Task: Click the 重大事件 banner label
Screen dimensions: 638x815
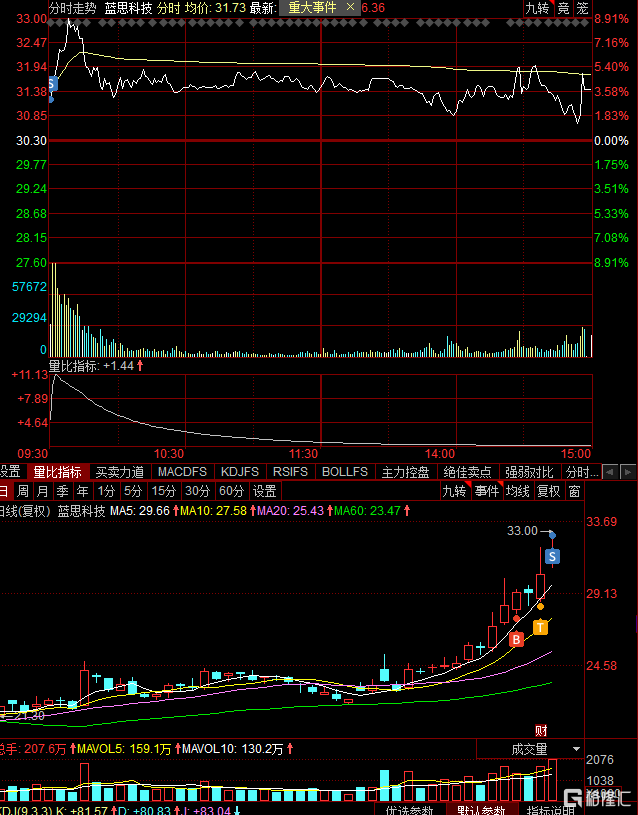Action: tap(313, 7)
